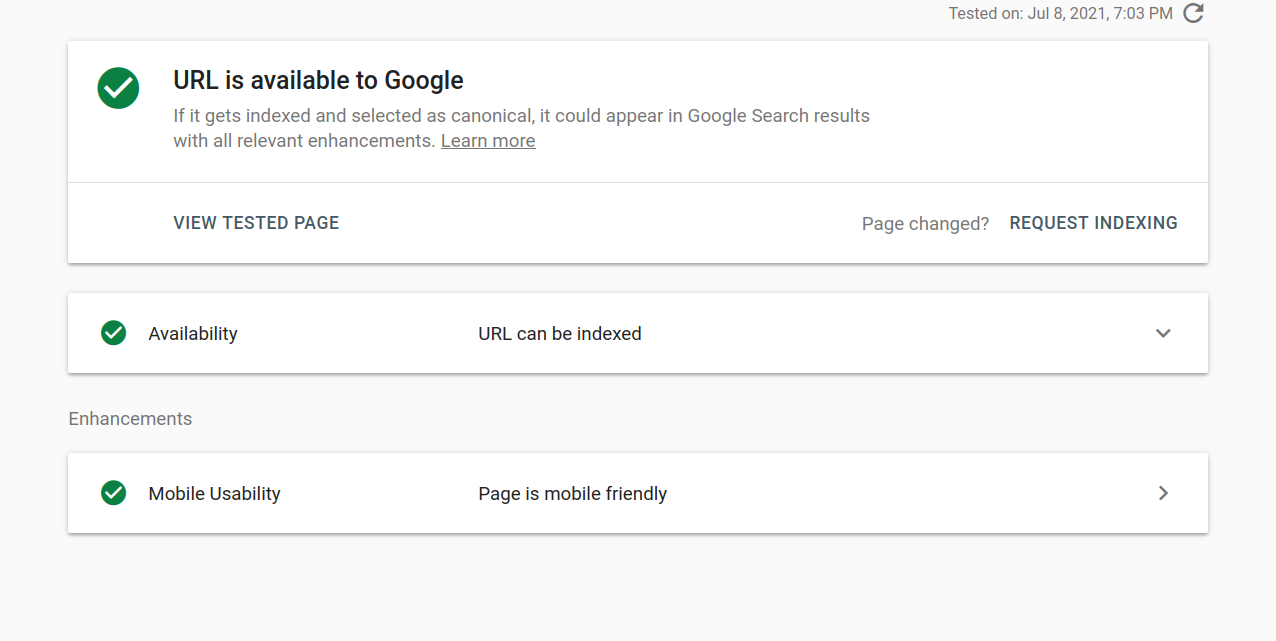Viewport: 1276px width, 641px height.
Task: Expand the Availability row chevron
Action: 1163,333
